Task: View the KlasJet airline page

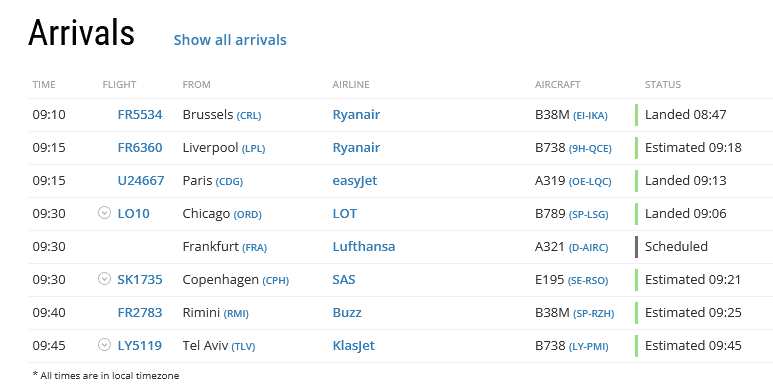Action: (353, 346)
